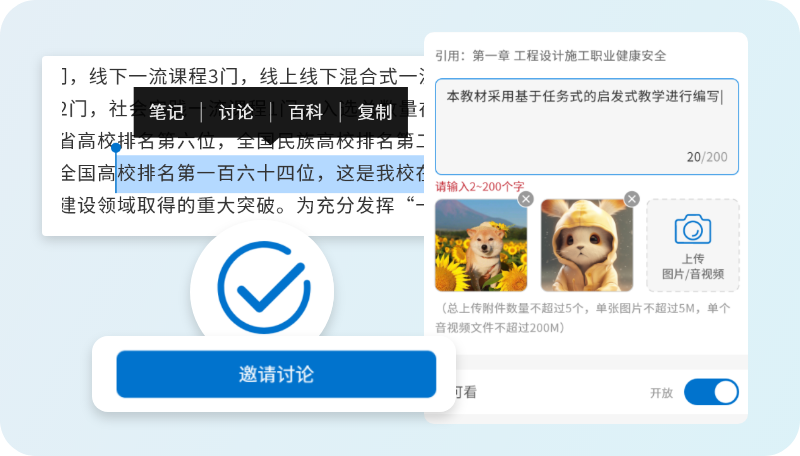Click the 上传 图片/音视频 label
This screenshot has height=456, width=800.
coord(693,266)
